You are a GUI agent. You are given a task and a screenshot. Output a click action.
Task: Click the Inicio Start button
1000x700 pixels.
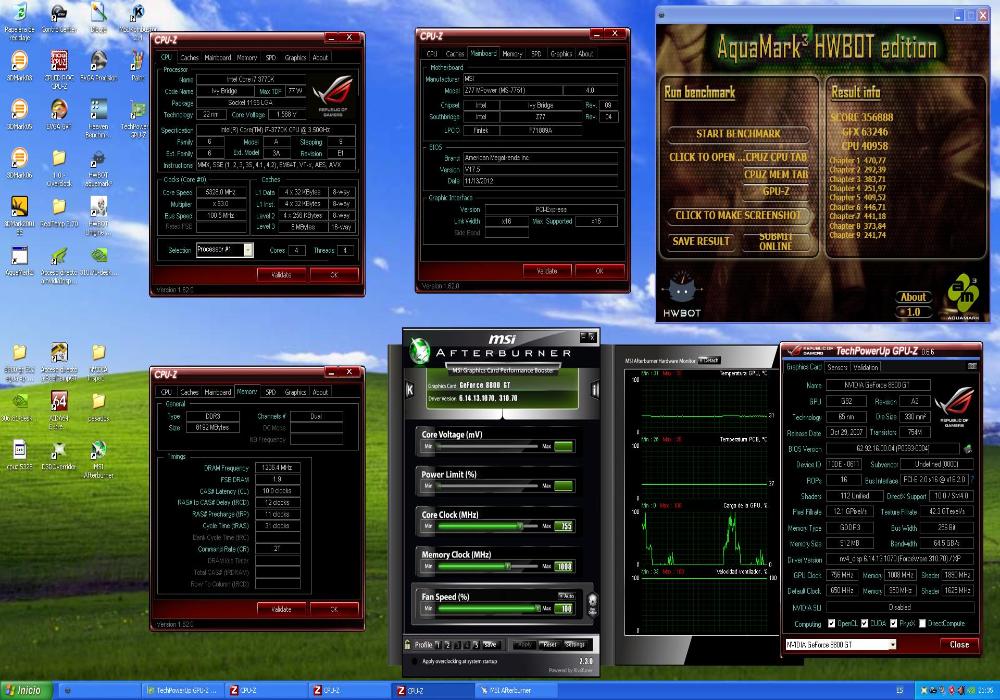click(26, 690)
